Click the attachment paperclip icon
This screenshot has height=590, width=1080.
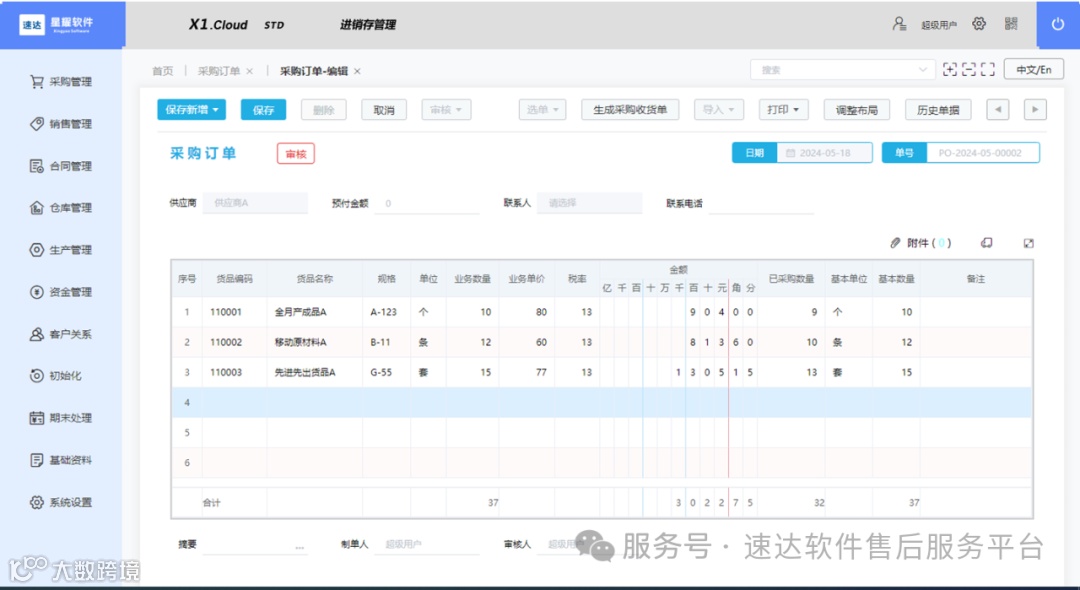895,243
